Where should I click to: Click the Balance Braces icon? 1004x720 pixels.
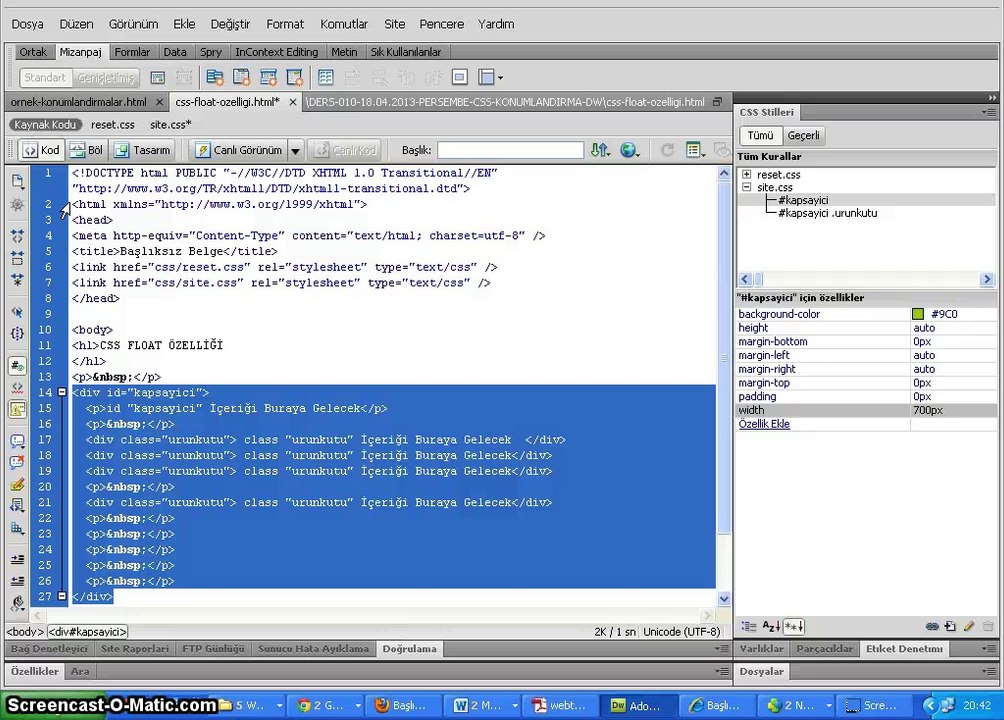tap(17, 333)
